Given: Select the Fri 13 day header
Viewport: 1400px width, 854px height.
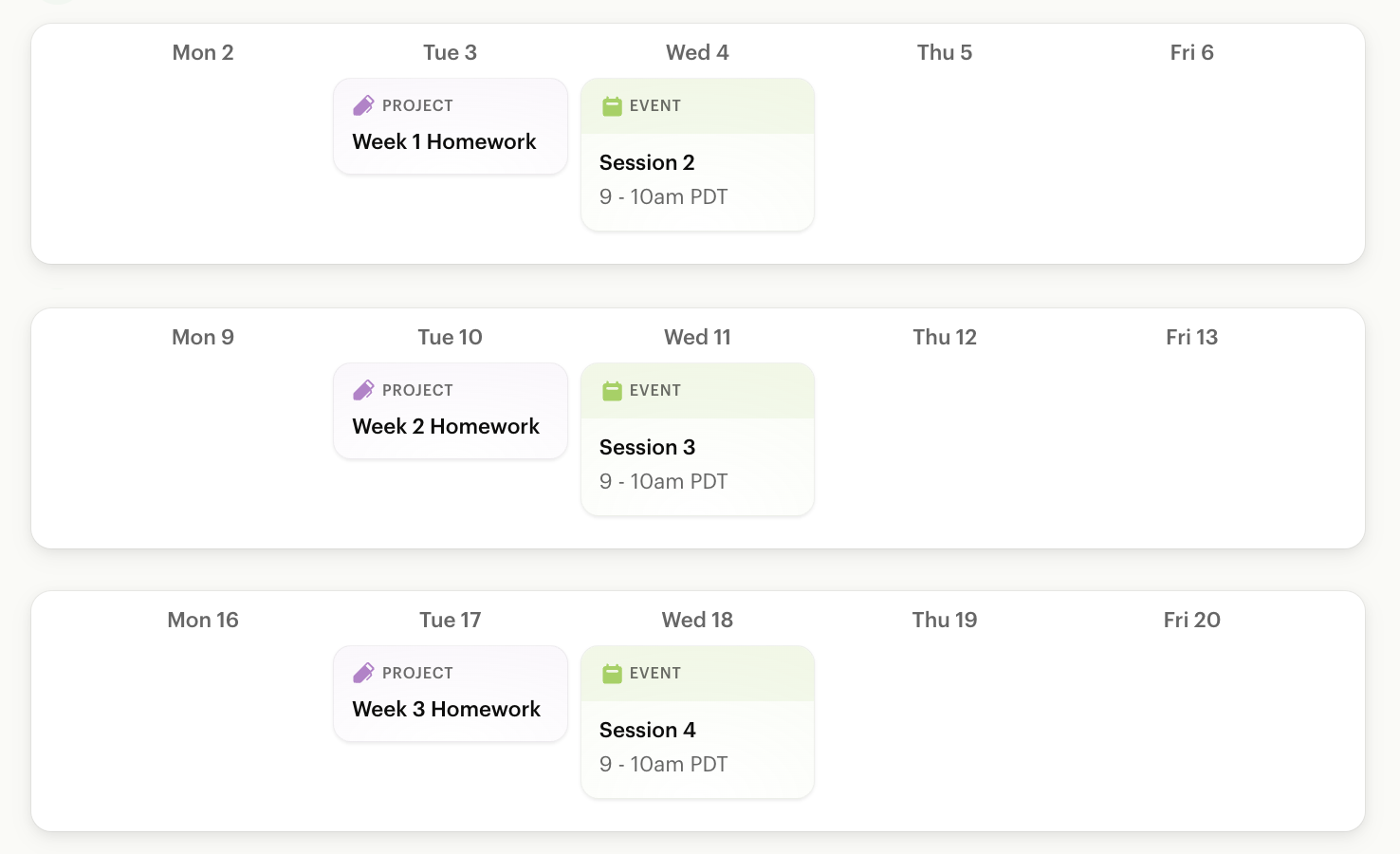Looking at the screenshot, I should pyautogui.click(x=1191, y=338).
